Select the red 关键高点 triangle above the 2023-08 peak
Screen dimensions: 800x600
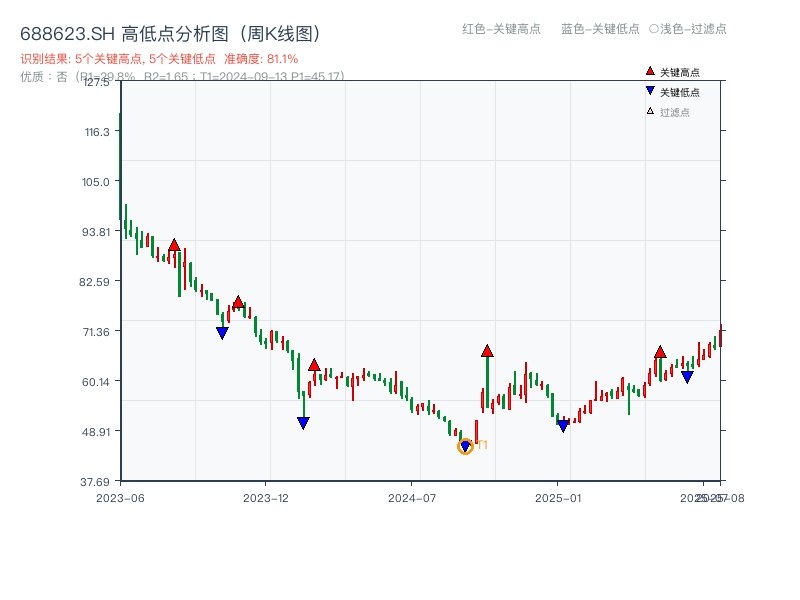[173, 243]
